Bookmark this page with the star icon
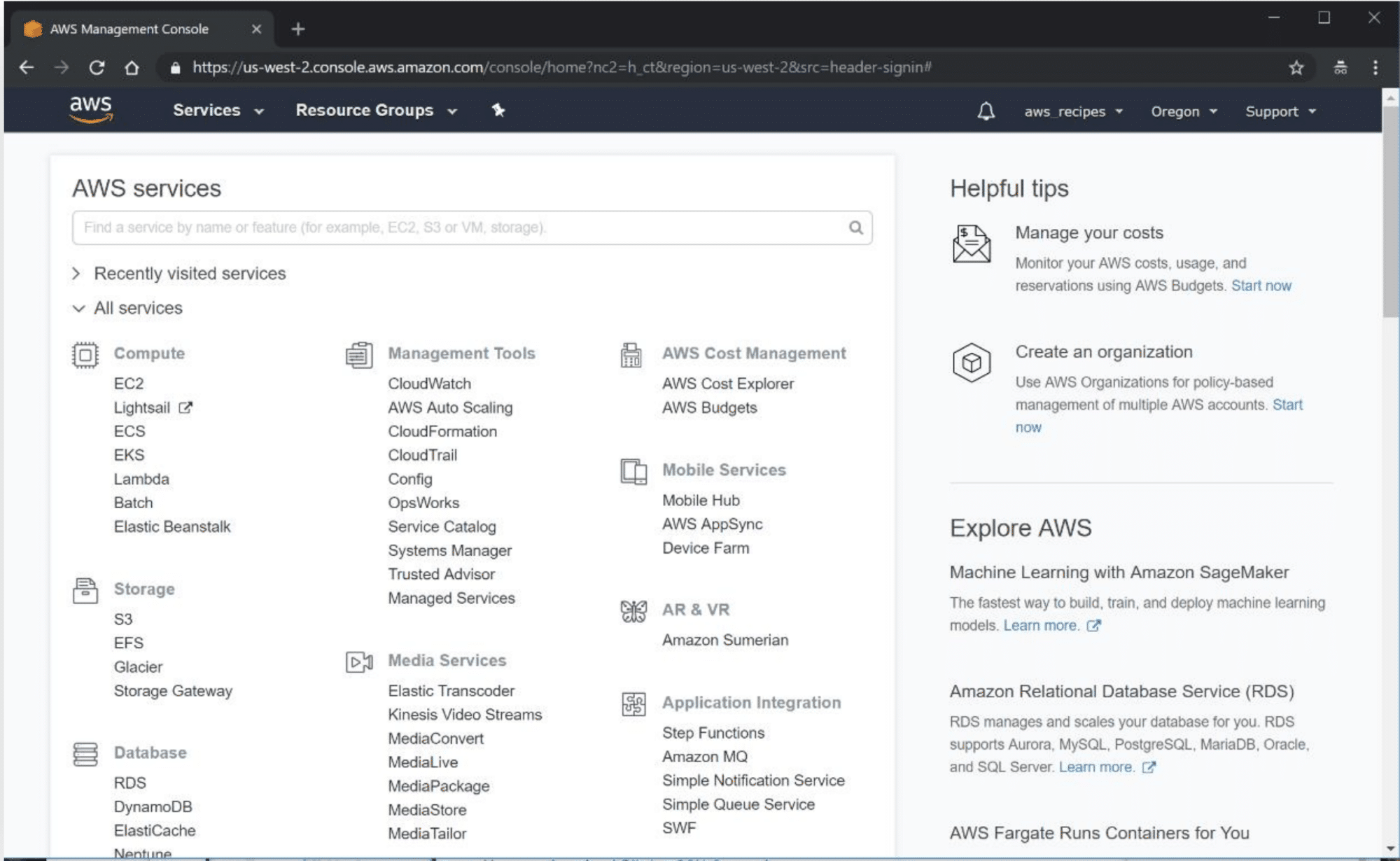 [1296, 67]
